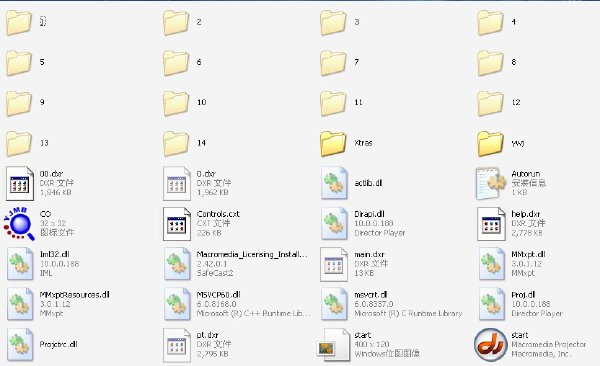
Task: Select the Macromedia_Licensing_Install file icon
Action: (x=178, y=264)
